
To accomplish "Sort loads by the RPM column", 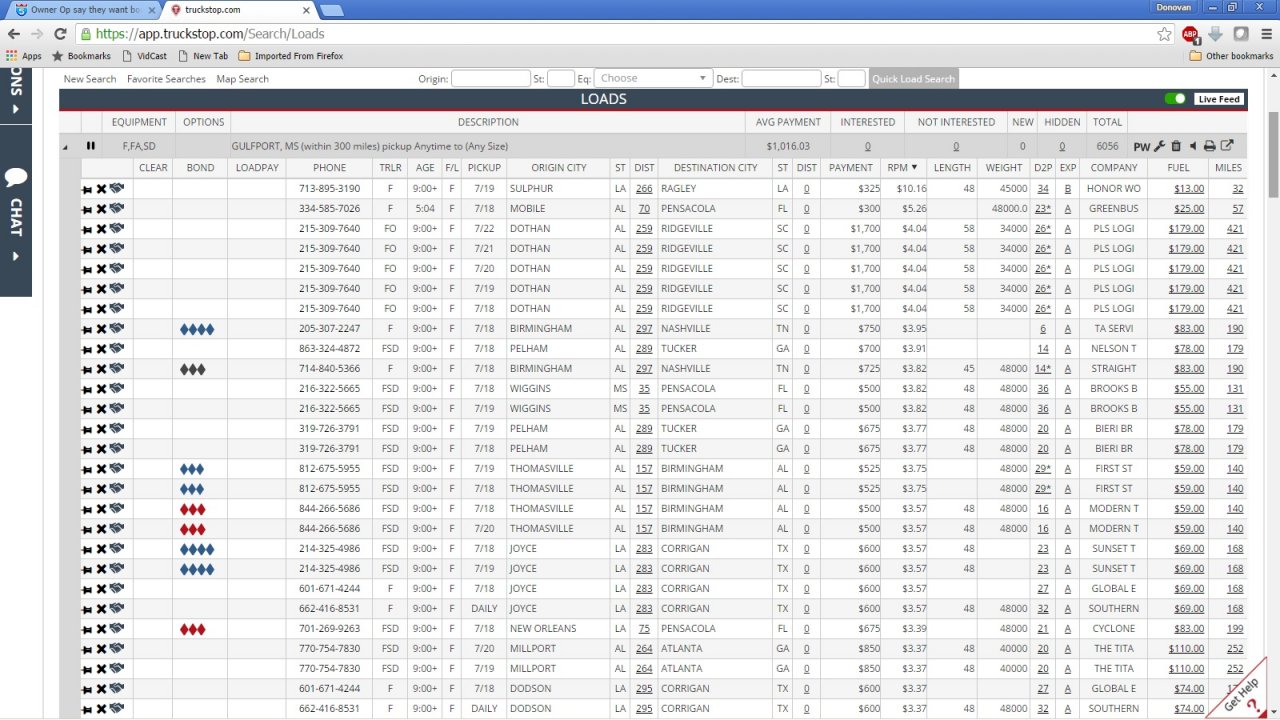I will (x=902, y=167).
